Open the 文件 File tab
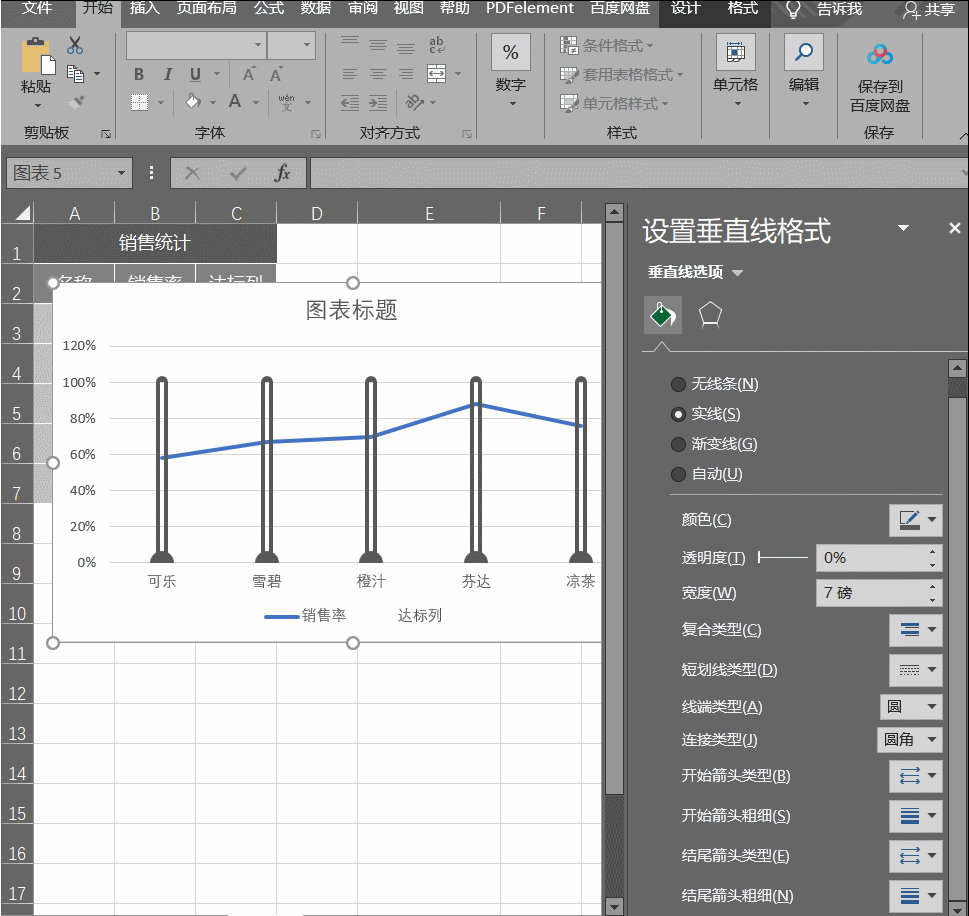Viewport: 969px width, 916px height. [37, 9]
